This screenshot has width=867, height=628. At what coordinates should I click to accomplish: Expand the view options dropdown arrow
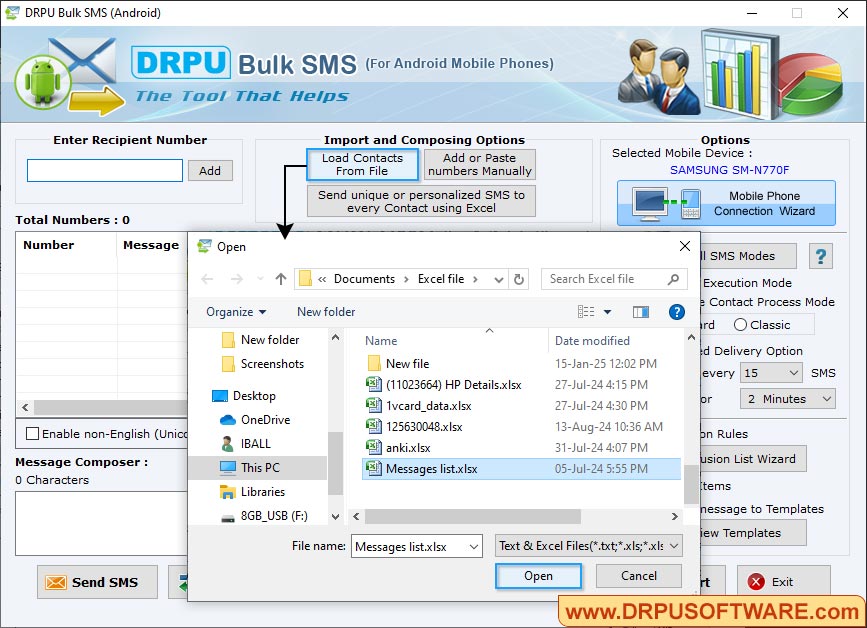click(x=607, y=312)
